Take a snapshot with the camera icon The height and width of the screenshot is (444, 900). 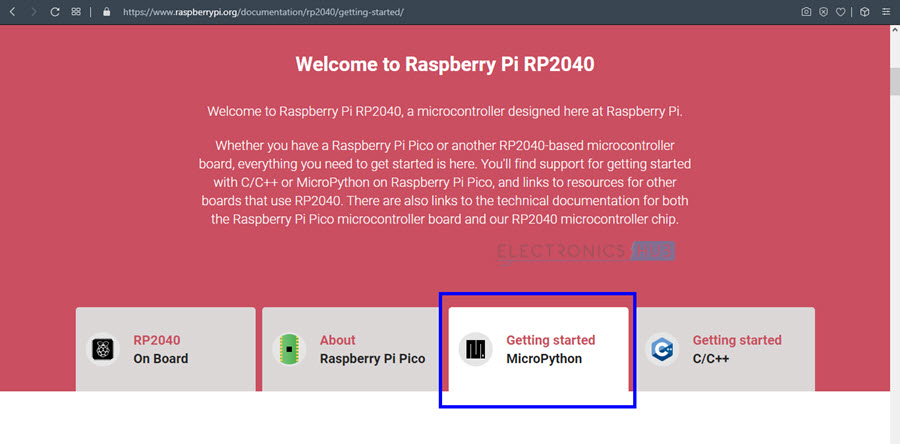807,12
